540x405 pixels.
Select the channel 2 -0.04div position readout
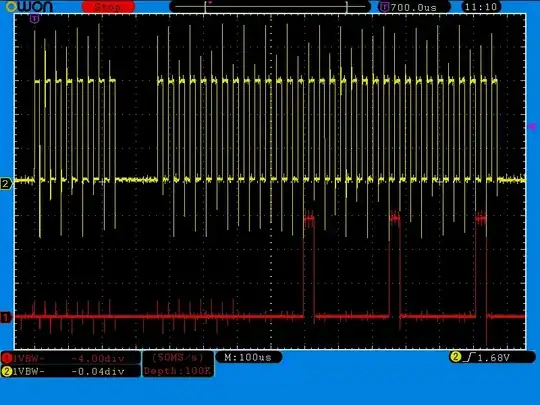click(97, 372)
